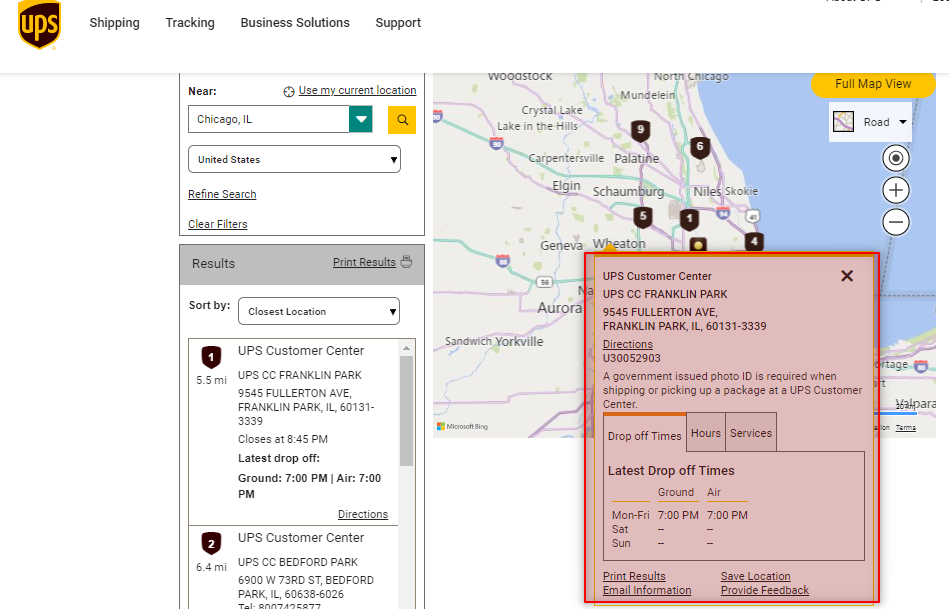This screenshot has width=949, height=609.
Task: Zoom out the map with minus button
Action: click(x=896, y=222)
